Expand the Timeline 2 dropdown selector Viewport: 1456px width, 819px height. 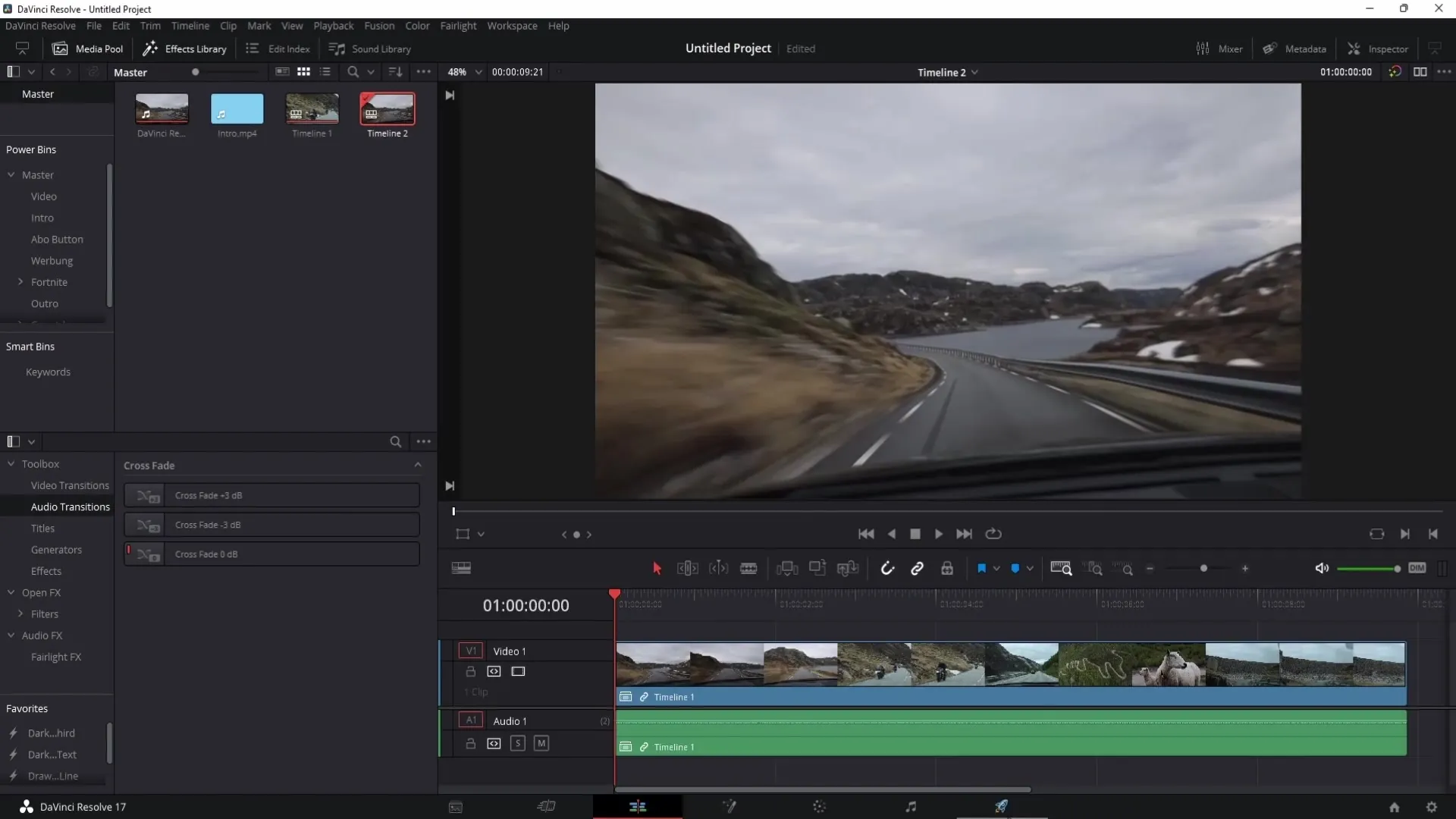tap(975, 72)
